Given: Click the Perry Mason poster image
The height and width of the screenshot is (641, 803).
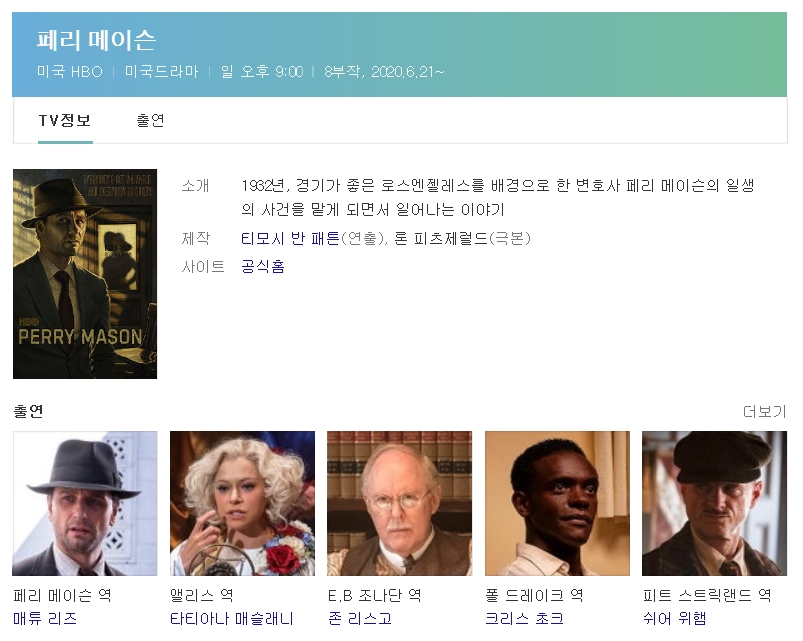Looking at the screenshot, I should [x=85, y=274].
